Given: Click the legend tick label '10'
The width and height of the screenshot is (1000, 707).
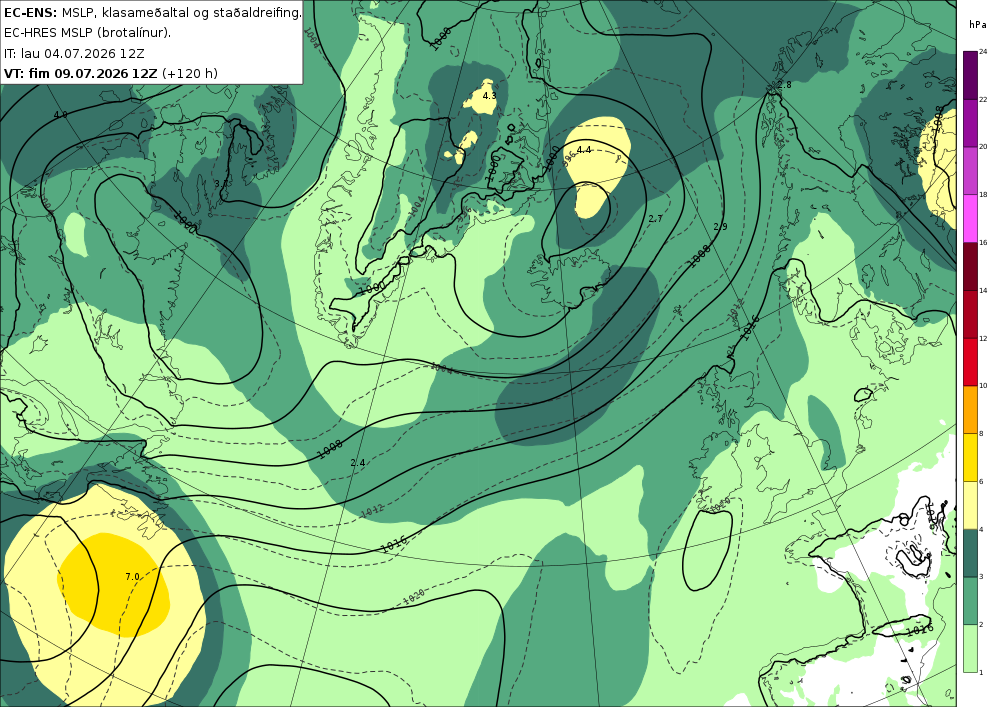Looking at the screenshot, I should click(x=983, y=386).
